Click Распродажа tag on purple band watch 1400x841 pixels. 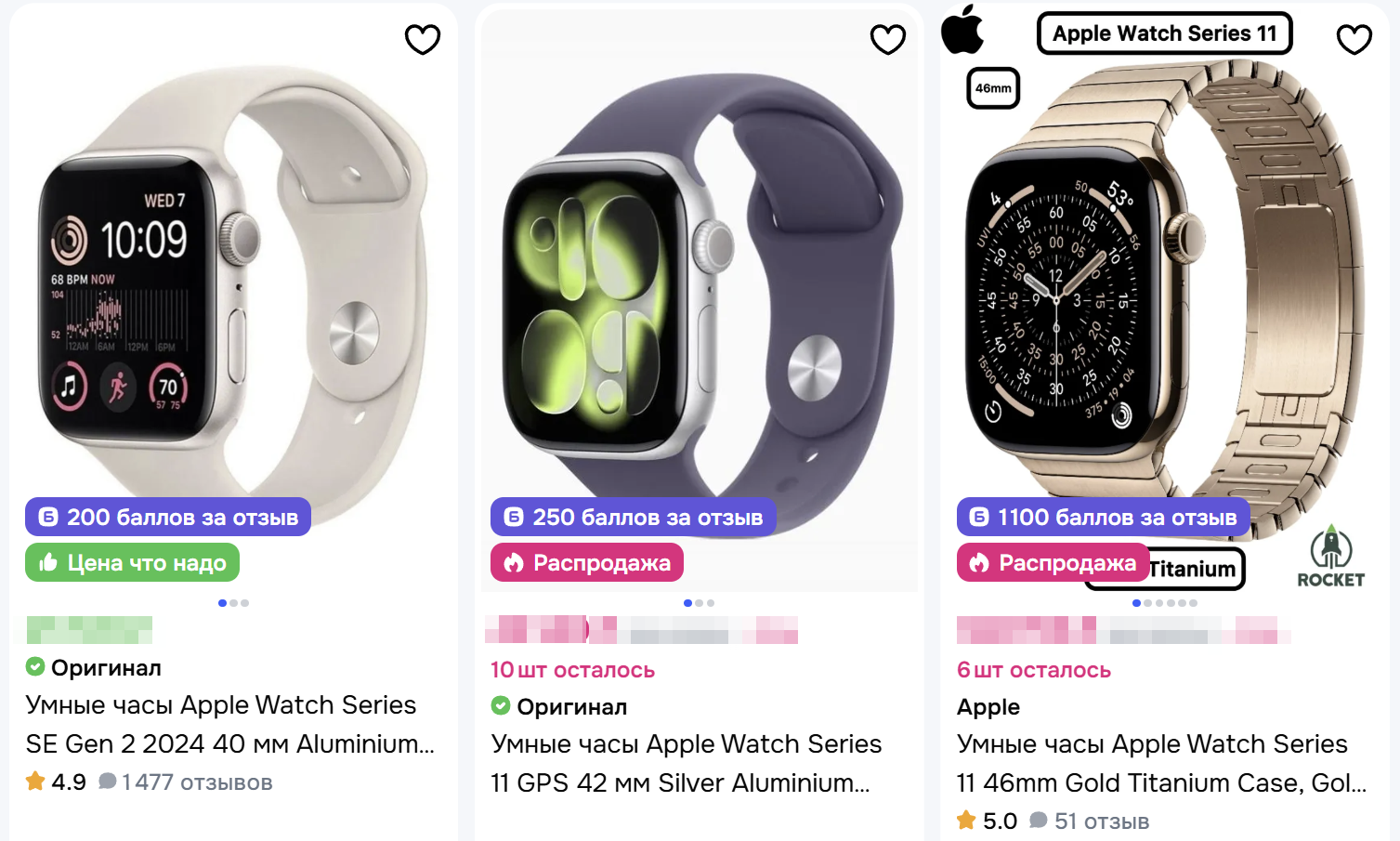(587, 562)
